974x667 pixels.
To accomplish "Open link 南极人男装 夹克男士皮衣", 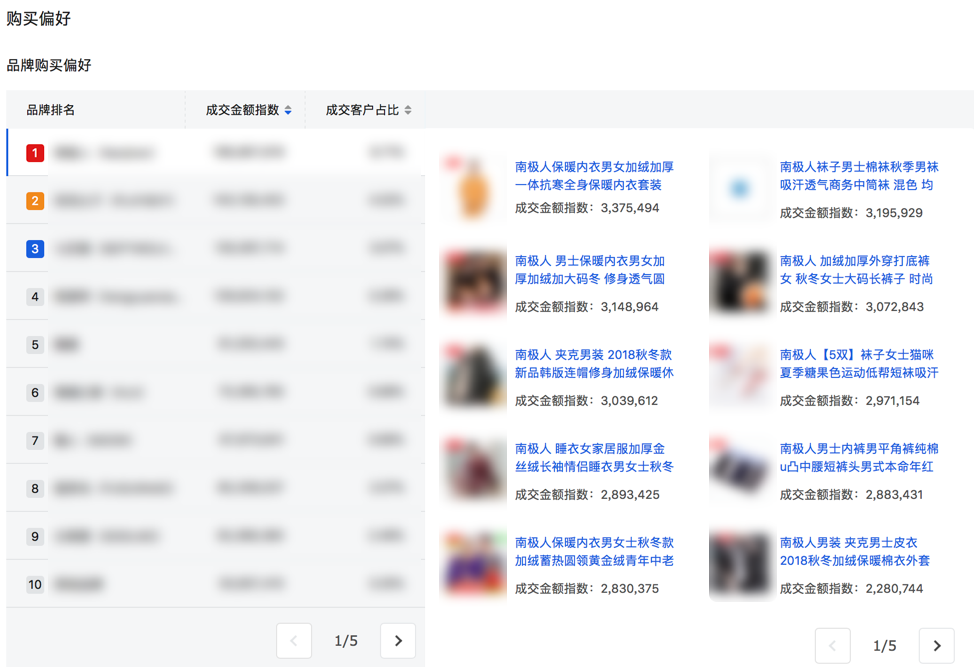I will (855, 551).
